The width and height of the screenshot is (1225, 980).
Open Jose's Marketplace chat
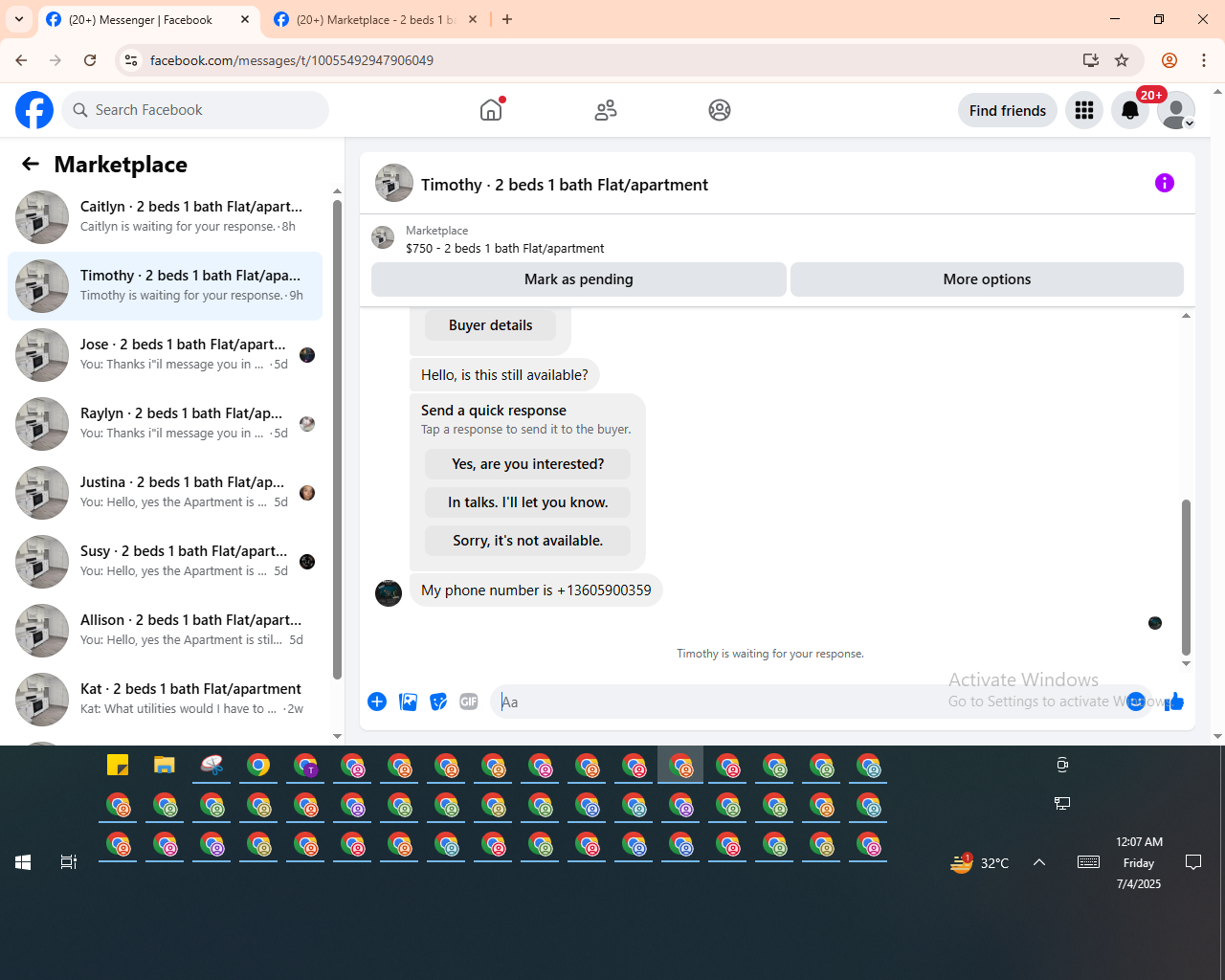pos(165,355)
